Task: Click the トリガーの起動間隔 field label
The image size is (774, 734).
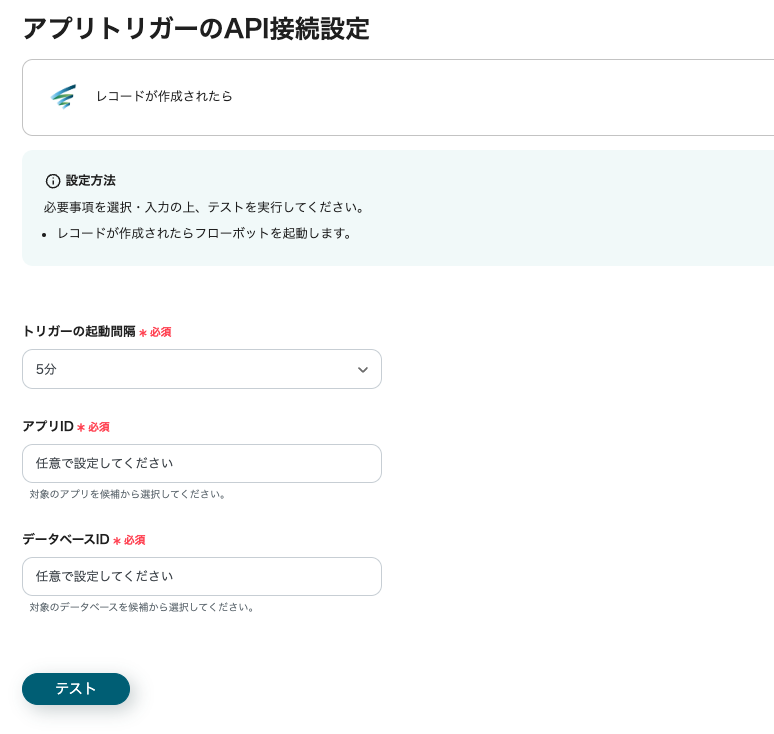Action: point(78,331)
